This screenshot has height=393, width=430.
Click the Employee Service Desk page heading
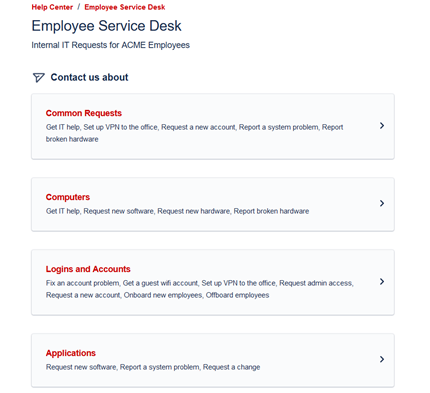tap(106, 26)
